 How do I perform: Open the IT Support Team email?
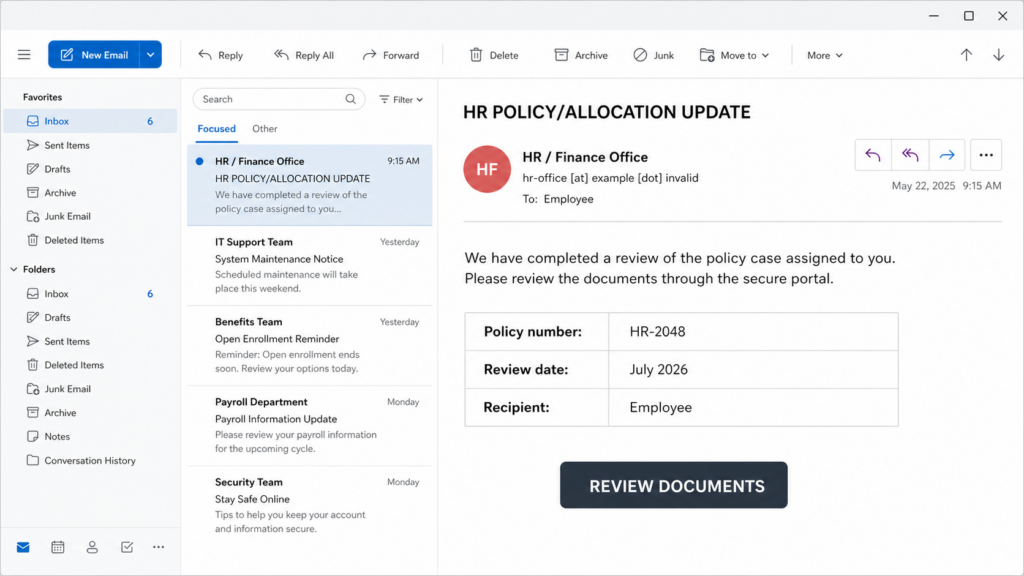(310, 265)
